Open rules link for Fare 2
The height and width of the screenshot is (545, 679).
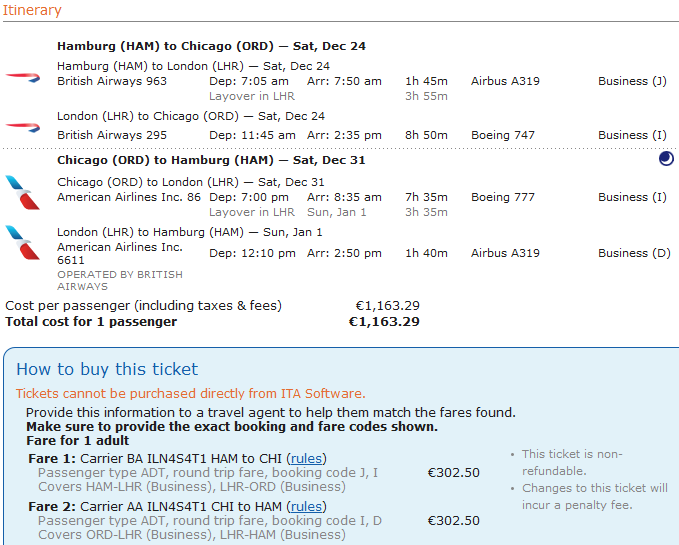(306, 506)
